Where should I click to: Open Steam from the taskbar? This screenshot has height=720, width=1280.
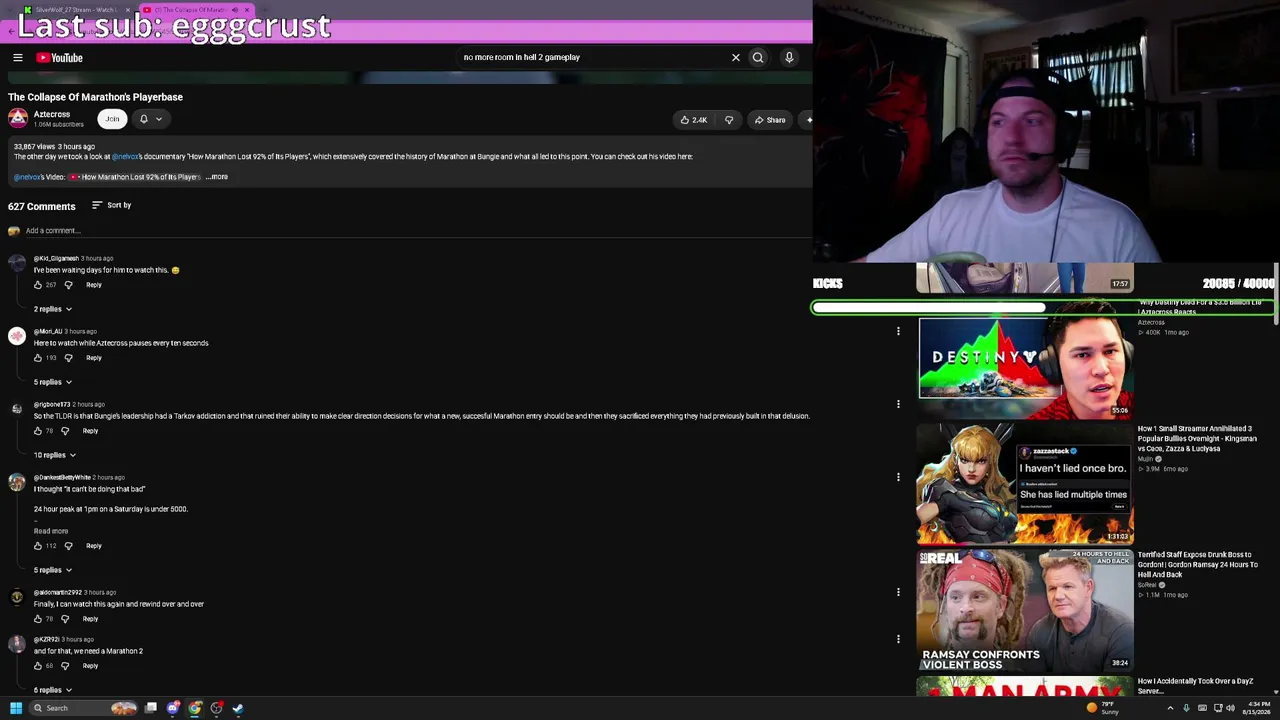coord(238,708)
